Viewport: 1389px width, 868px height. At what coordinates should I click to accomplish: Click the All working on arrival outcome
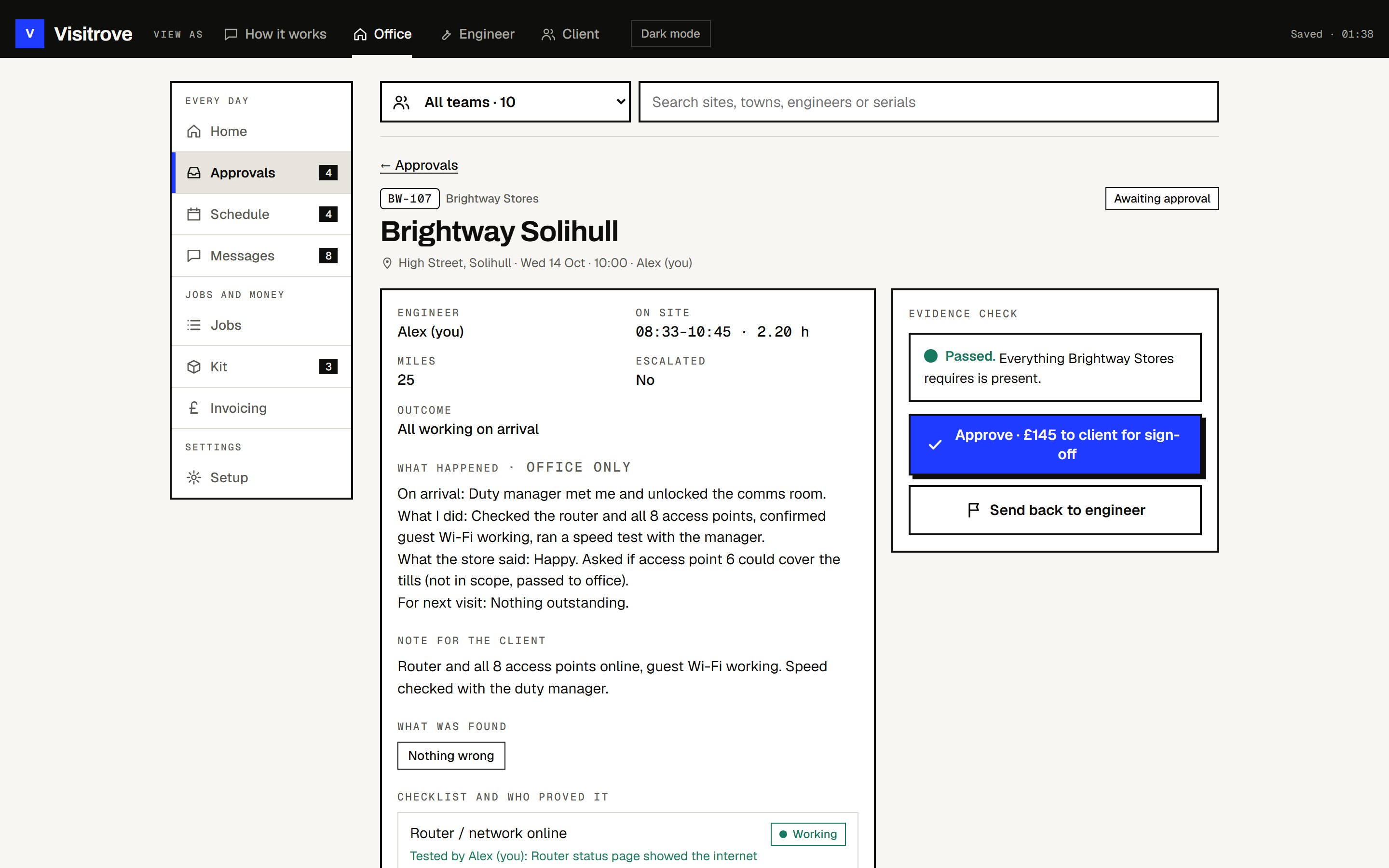pyautogui.click(x=468, y=429)
